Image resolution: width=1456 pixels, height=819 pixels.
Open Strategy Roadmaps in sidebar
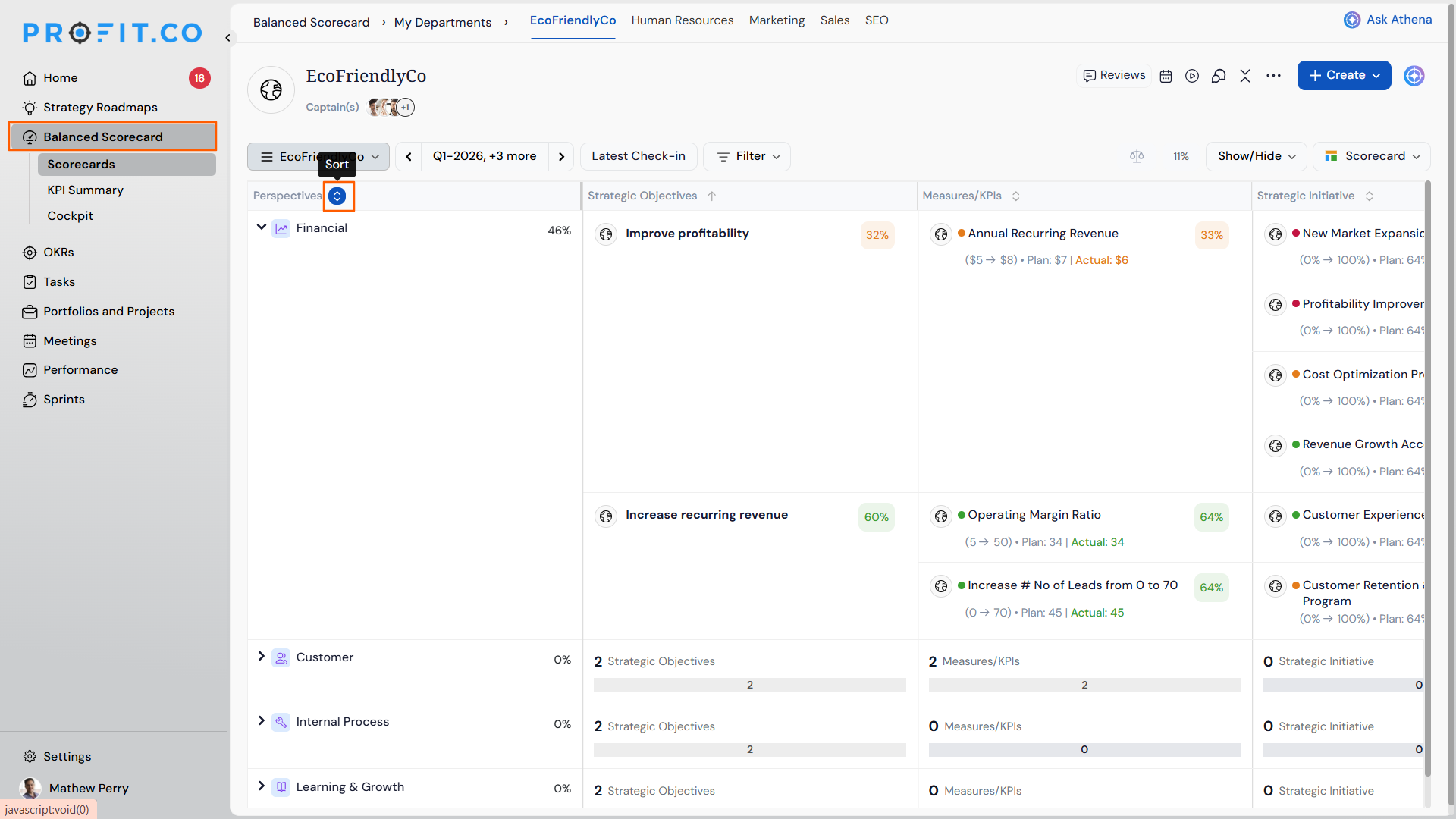tap(100, 108)
